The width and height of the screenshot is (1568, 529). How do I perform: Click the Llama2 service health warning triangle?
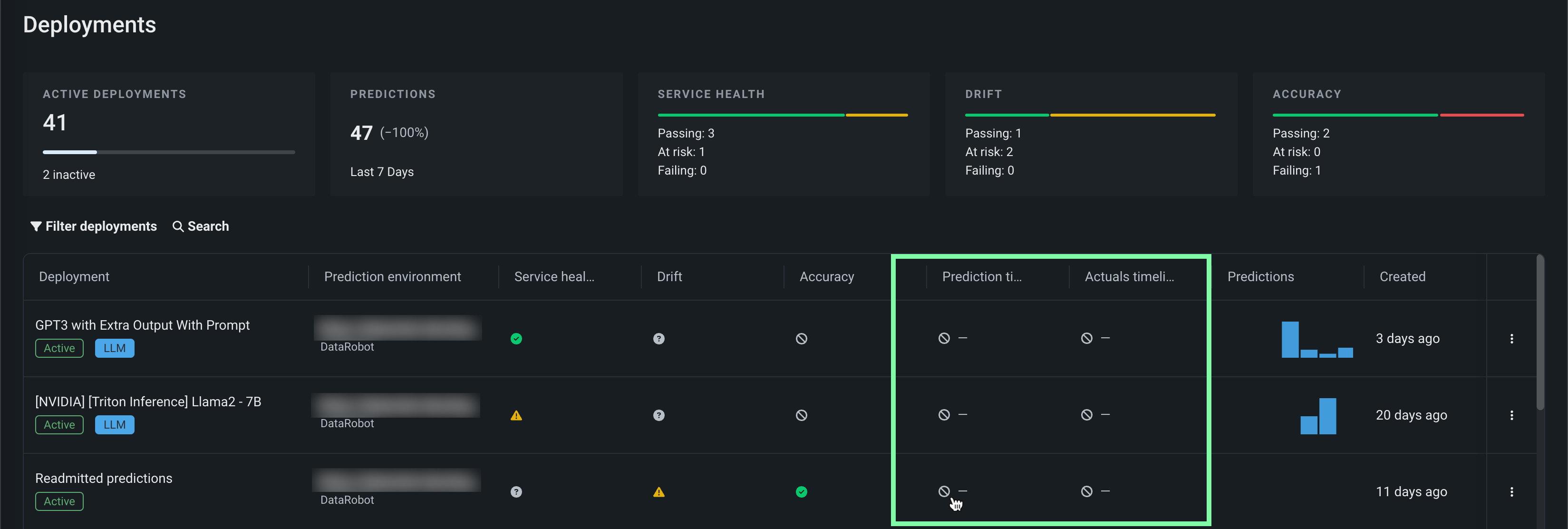coord(516,415)
